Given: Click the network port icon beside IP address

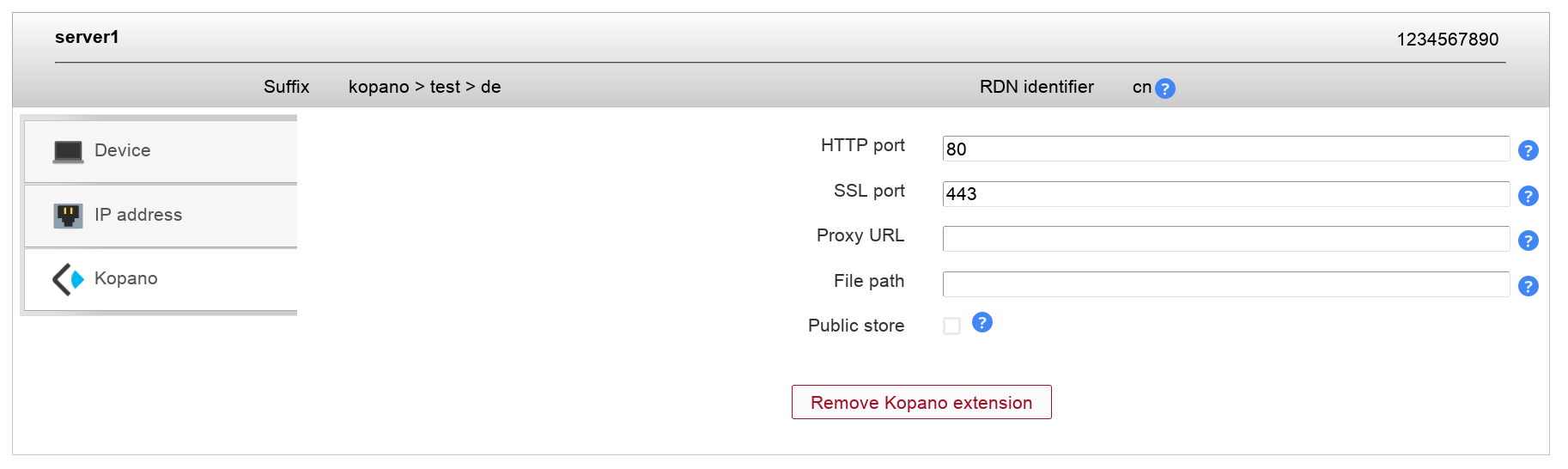Looking at the screenshot, I should (68, 216).
